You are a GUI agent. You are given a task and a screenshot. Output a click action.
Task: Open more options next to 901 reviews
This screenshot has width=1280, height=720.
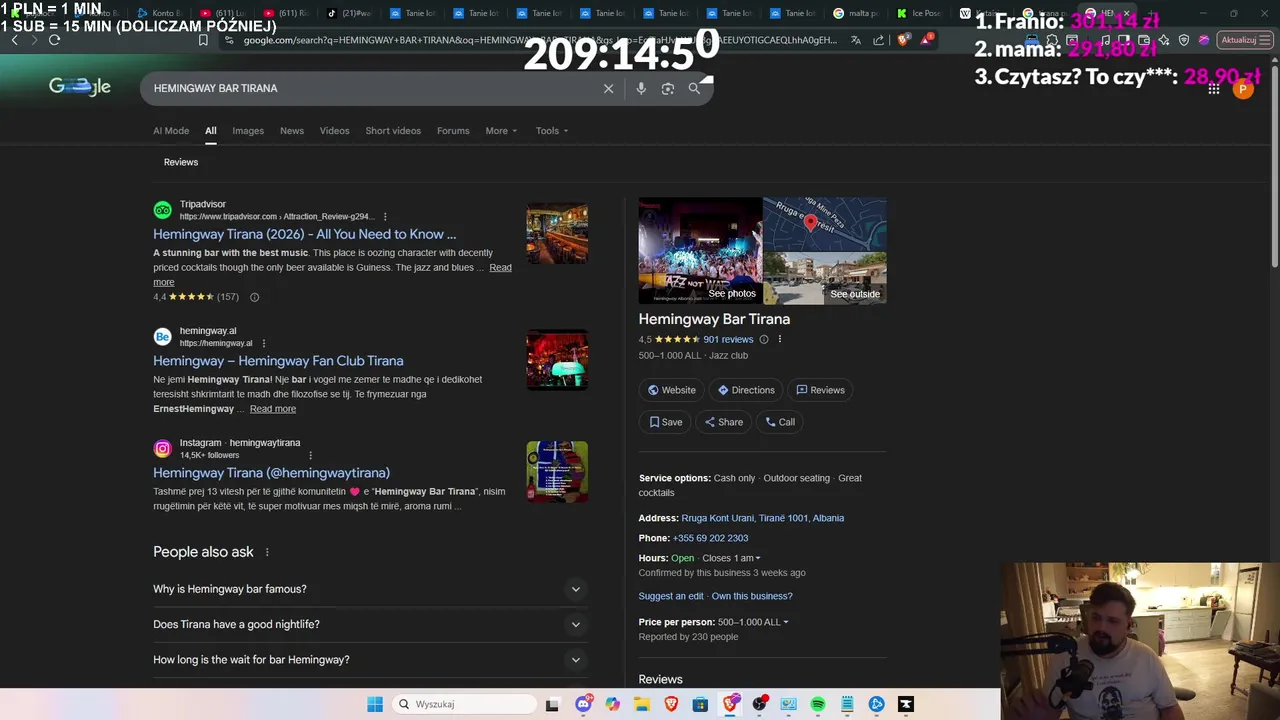[x=780, y=339]
